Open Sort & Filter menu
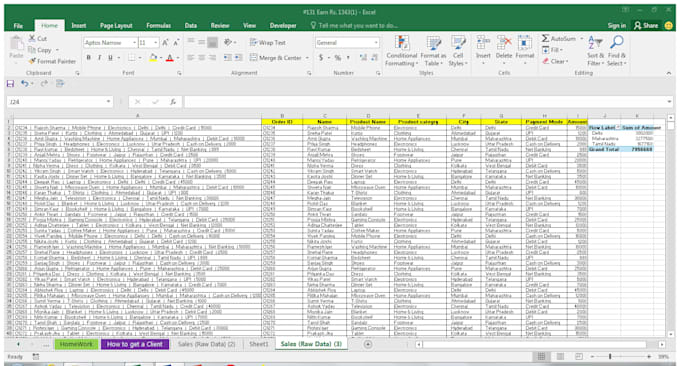 tap(595, 51)
